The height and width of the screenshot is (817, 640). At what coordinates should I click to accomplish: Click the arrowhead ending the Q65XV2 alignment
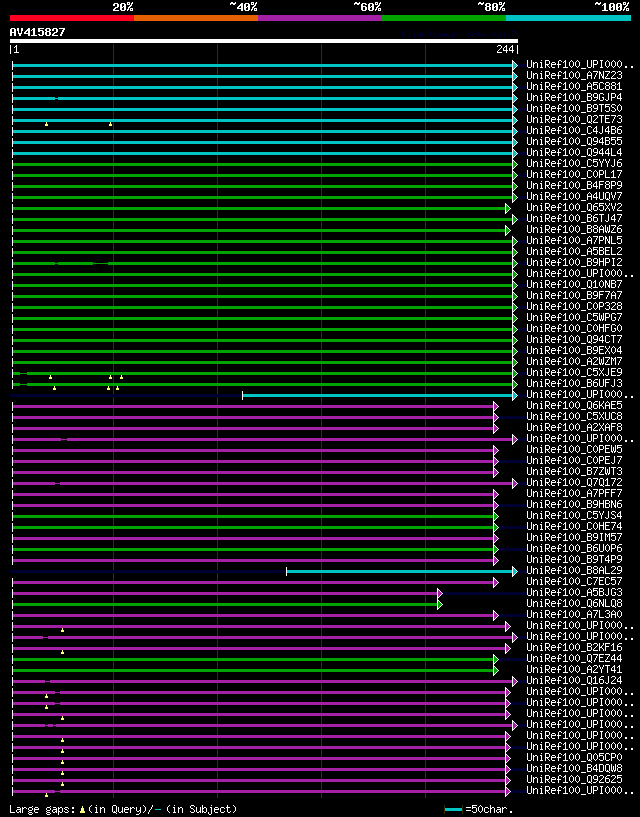(x=508, y=208)
